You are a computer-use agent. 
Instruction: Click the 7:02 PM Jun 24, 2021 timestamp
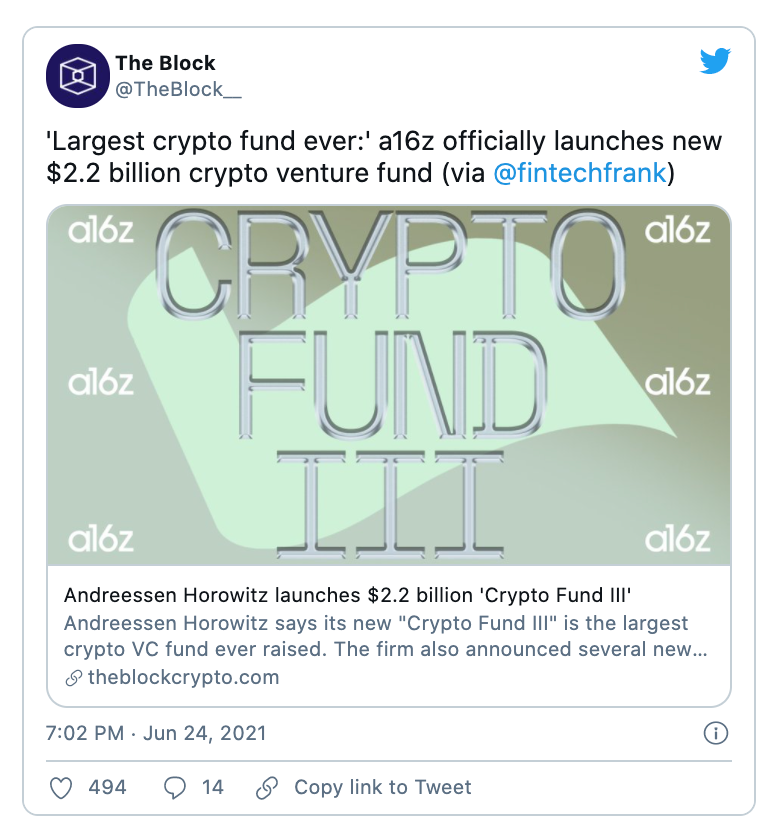156,734
